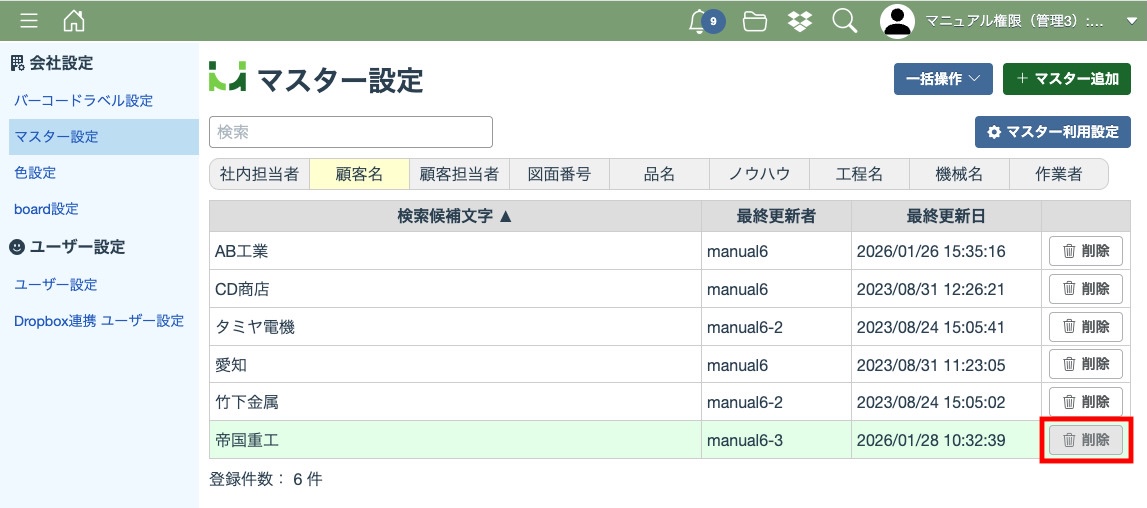
Task: Delete the タミヤ電機 entry
Action: (1085, 327)
